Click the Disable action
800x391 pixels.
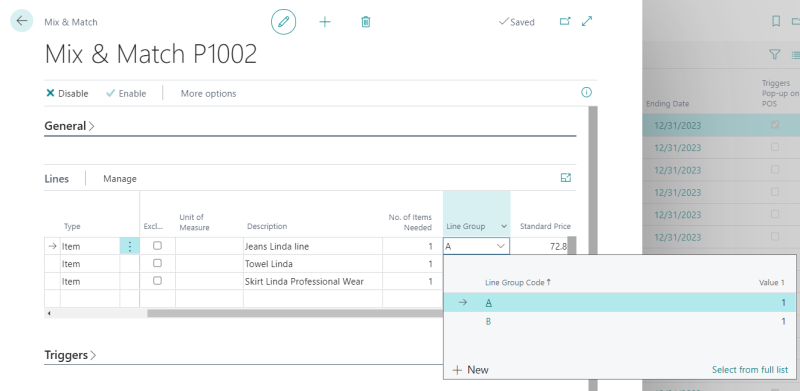(x=67, y=93)
